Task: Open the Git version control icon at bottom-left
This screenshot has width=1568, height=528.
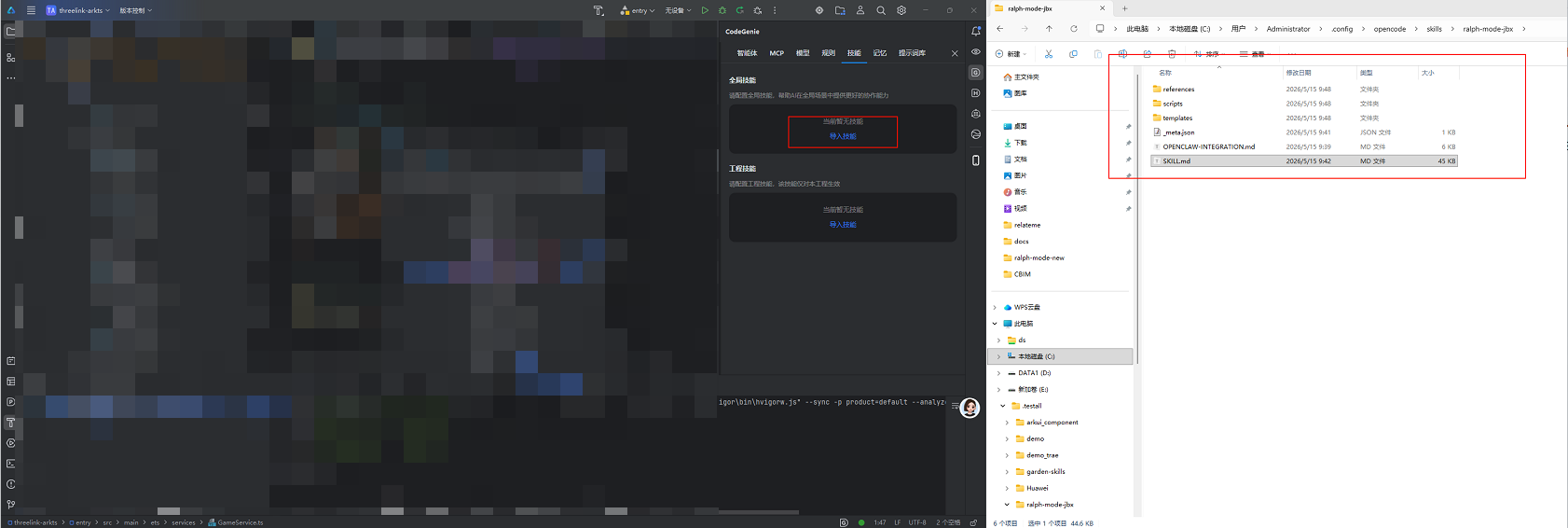Action: pos(11,505)
